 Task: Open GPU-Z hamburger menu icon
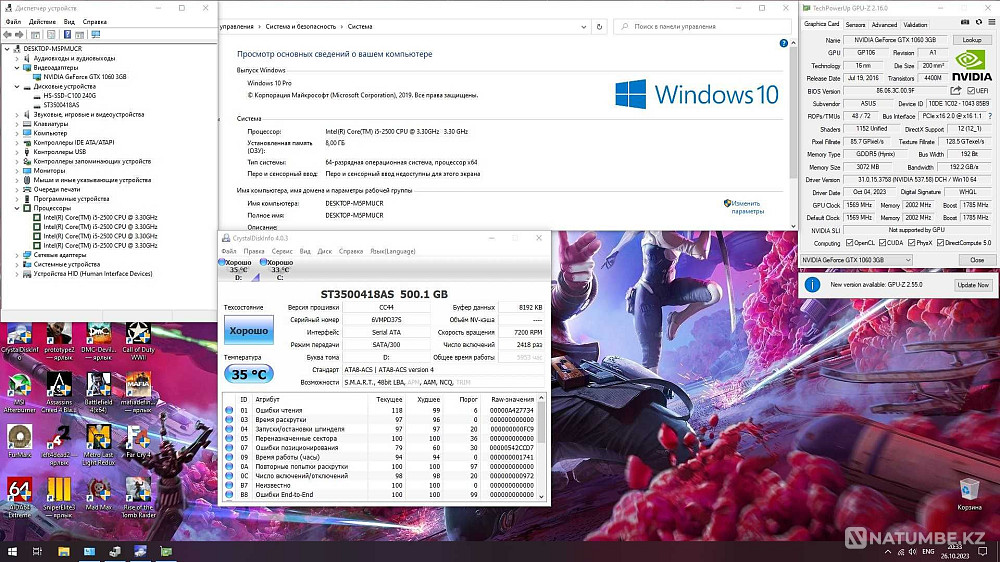coord(992,22)
